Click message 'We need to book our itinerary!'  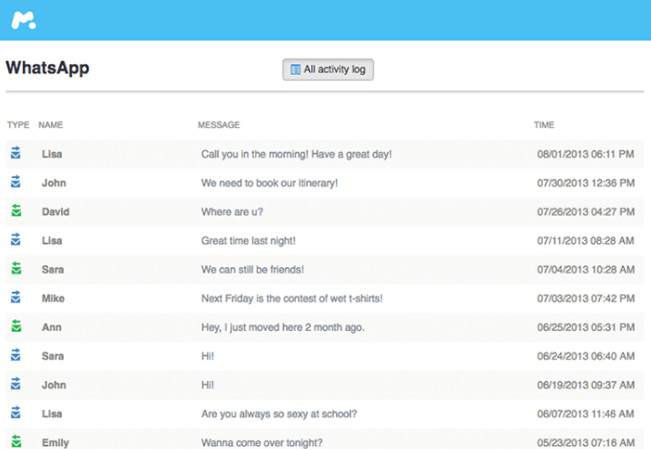click(269, 183)
